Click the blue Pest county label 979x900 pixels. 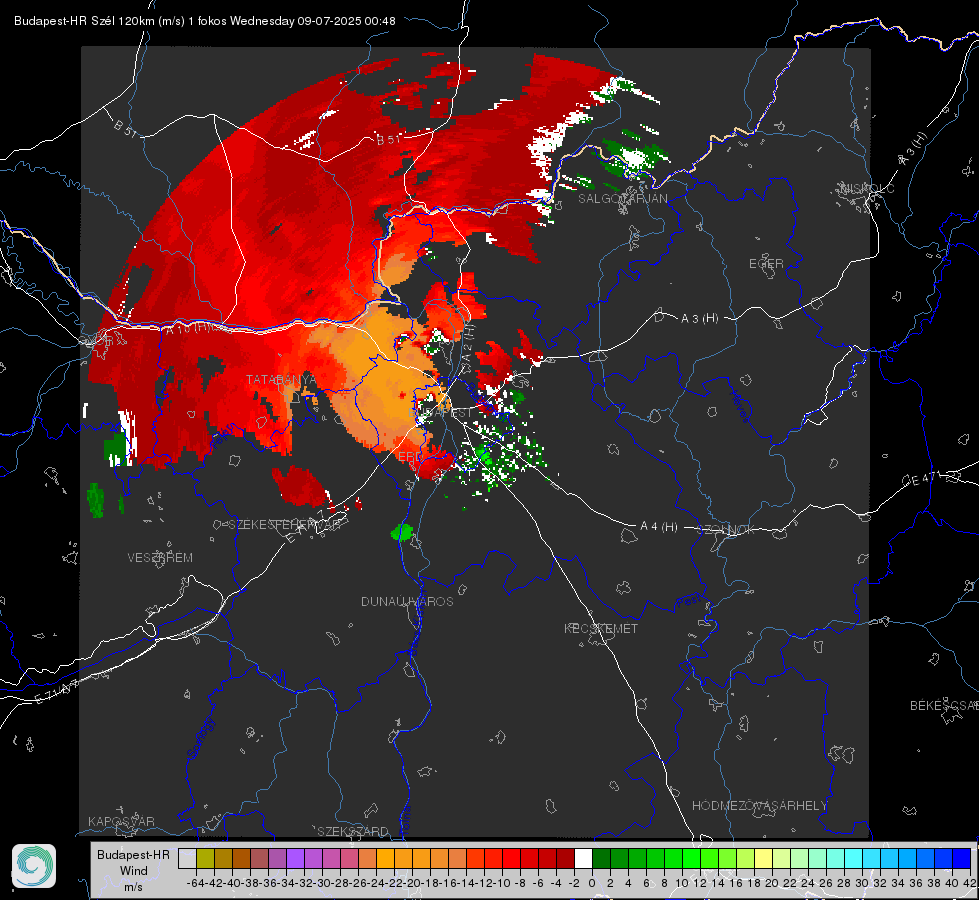(687, 602)
